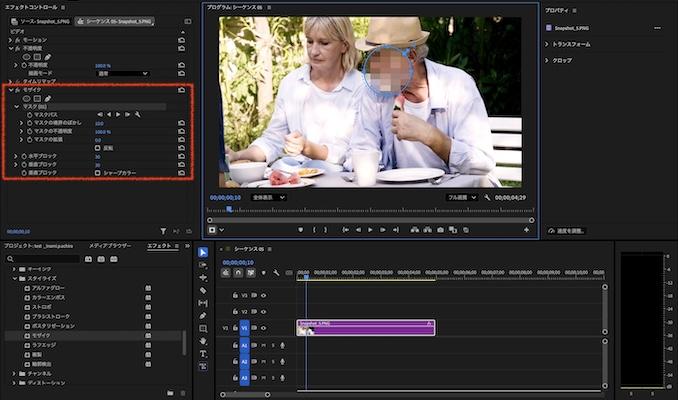
Task: Select the Hand tool
Action: coord(203,341)
